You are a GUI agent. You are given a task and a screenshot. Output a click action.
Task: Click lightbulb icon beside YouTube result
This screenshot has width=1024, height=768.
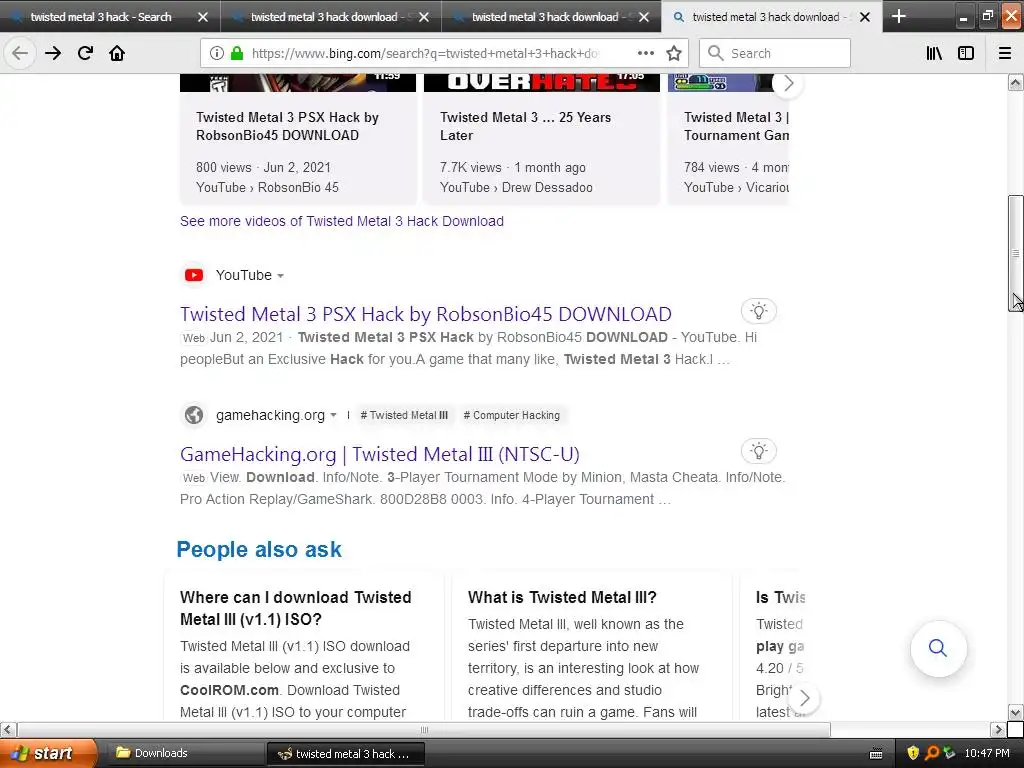click(x=758, y=311)
